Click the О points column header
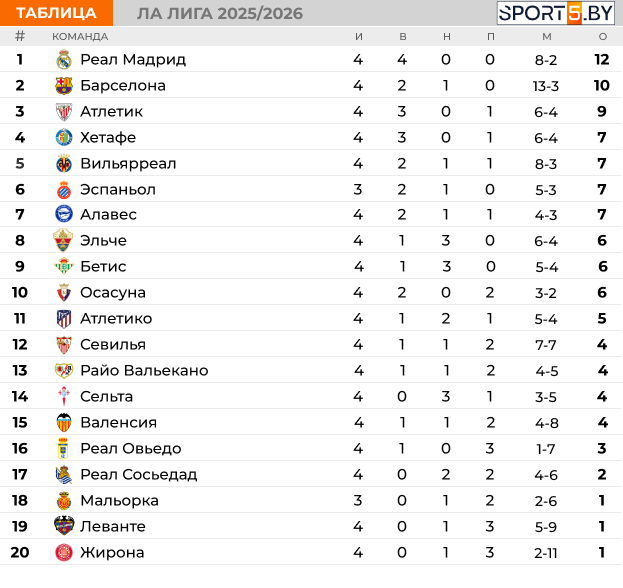Image resolution: width=623 pixels, height=588 pixels. [603, 37]
